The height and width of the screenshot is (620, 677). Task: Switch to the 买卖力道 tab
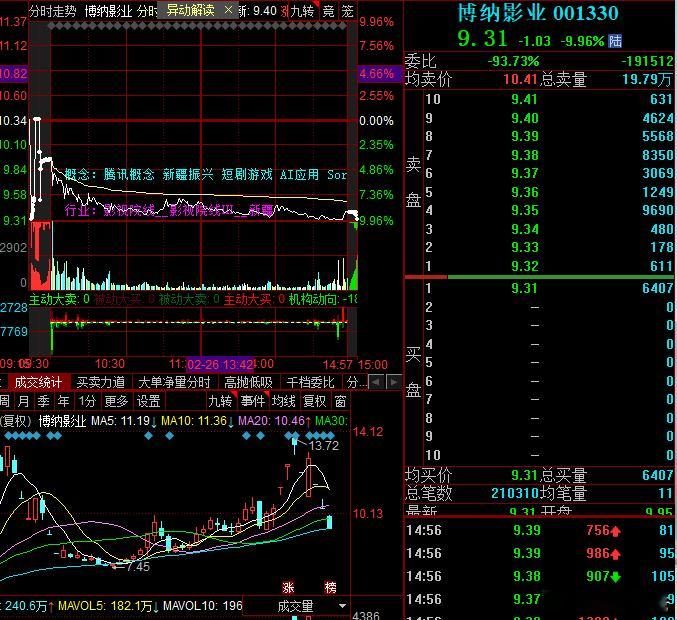[x=101, y=383]
